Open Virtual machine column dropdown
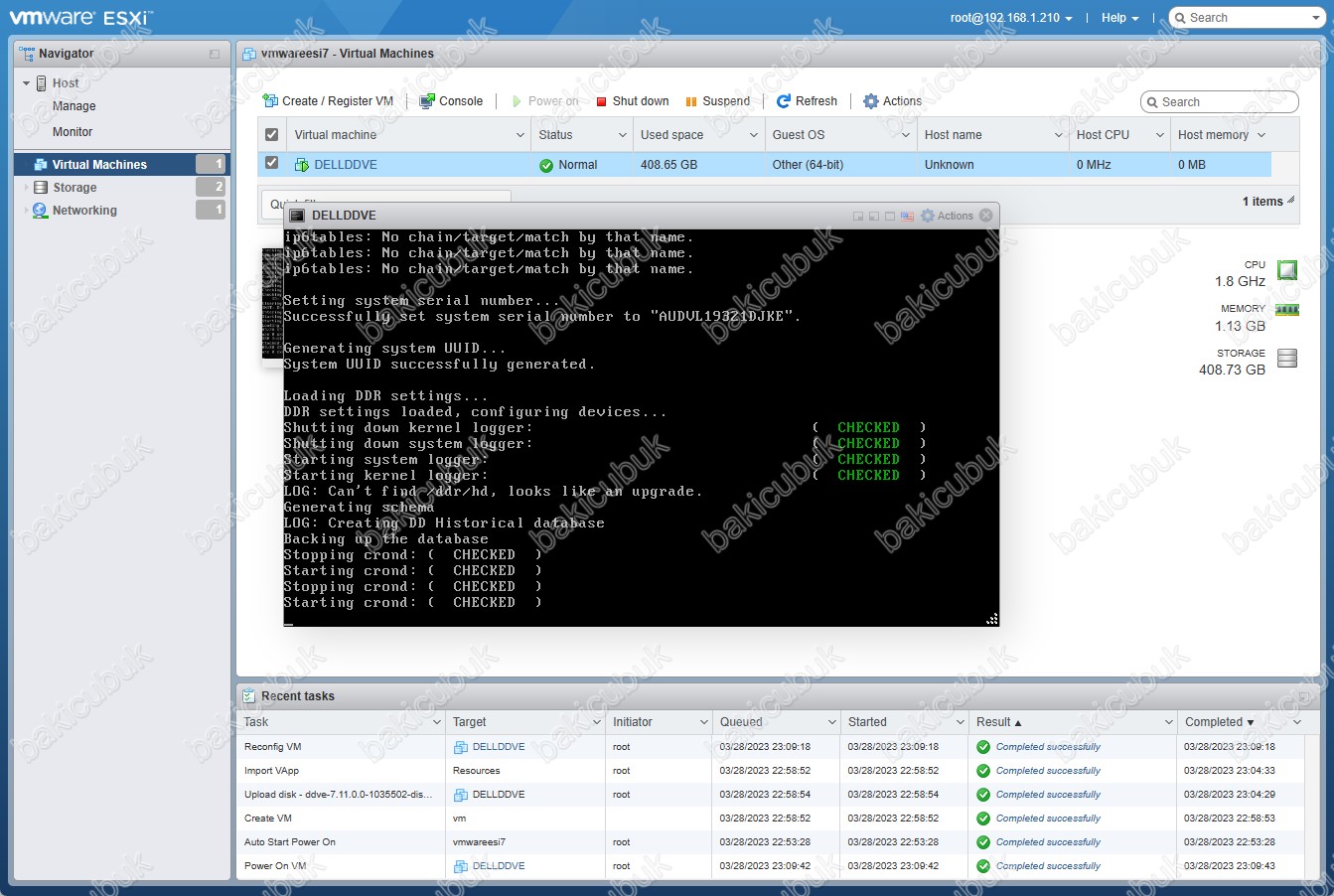Image resolution: width=1334 pixels, height=896 pixels. click(520, 135)
